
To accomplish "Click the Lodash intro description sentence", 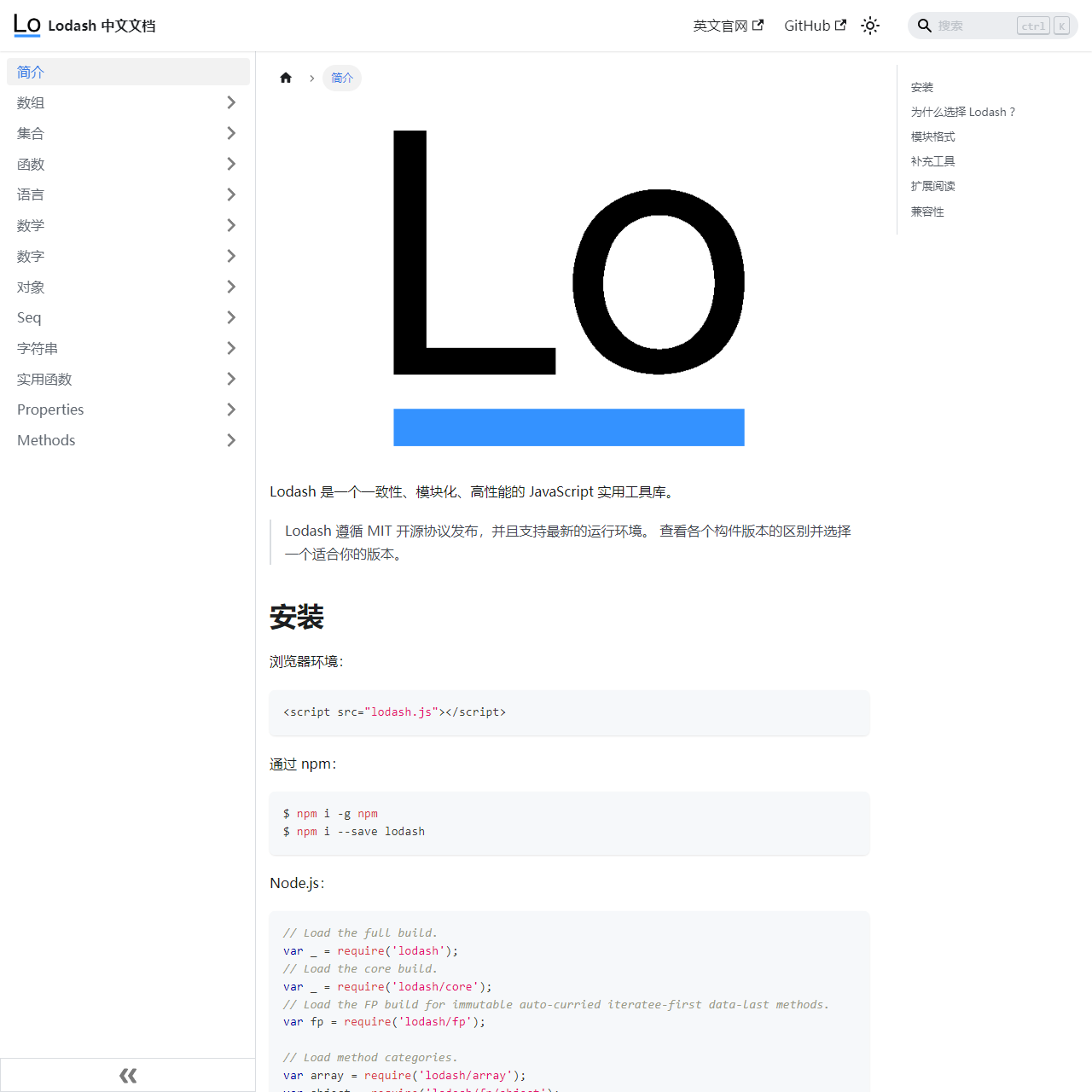I will pyautogui.click(x=473, y=491).
